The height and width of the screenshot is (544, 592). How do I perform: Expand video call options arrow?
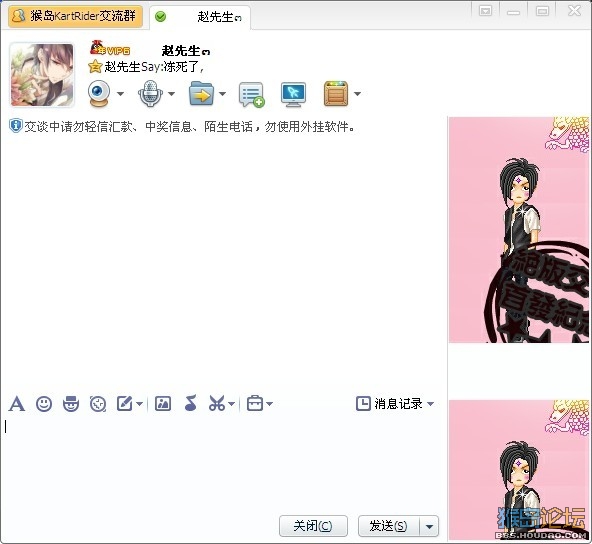(120, 94)
